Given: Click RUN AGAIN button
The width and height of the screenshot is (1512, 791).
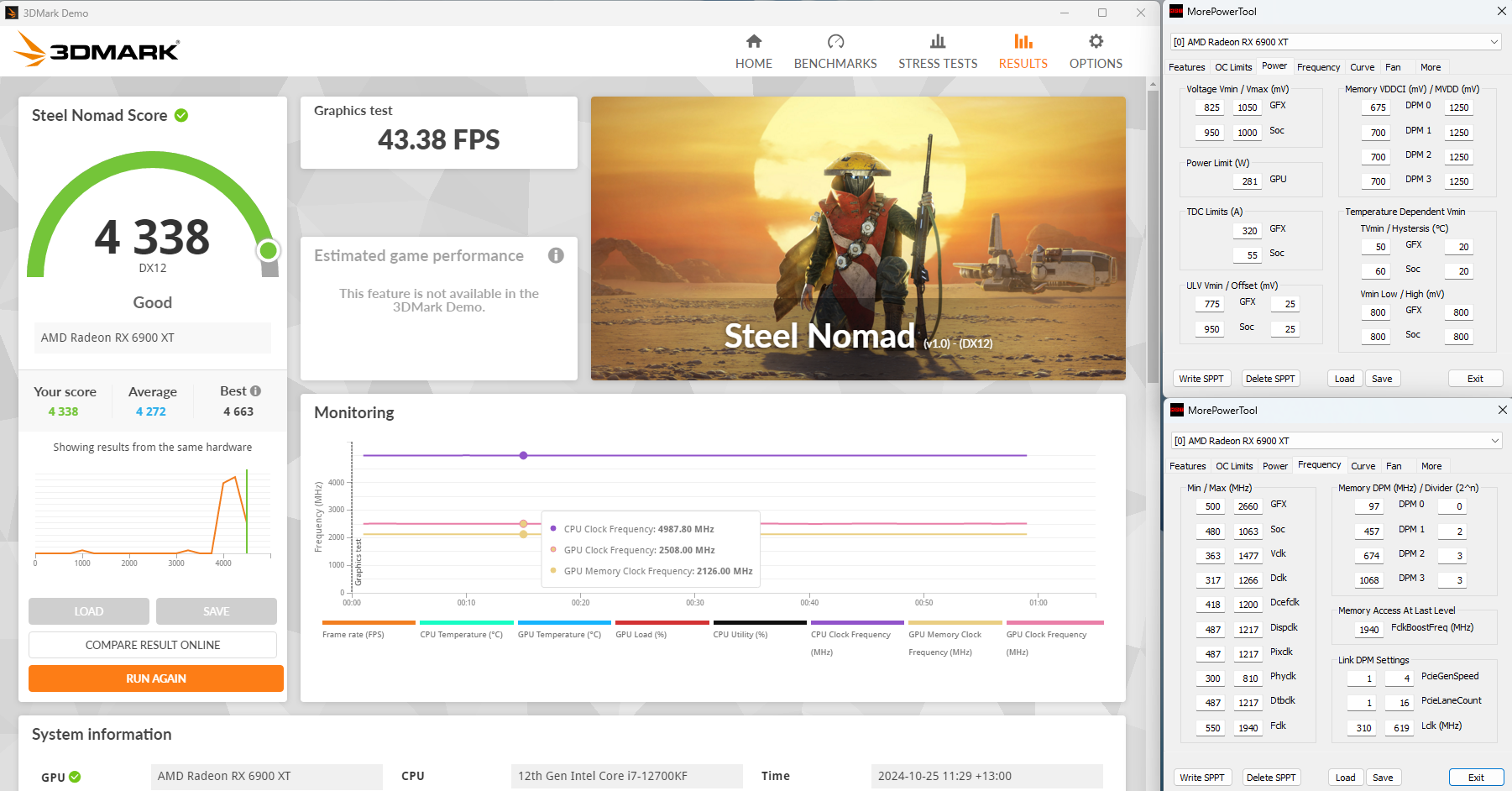Looking at the screenshot, I should (x=156, y=678).
